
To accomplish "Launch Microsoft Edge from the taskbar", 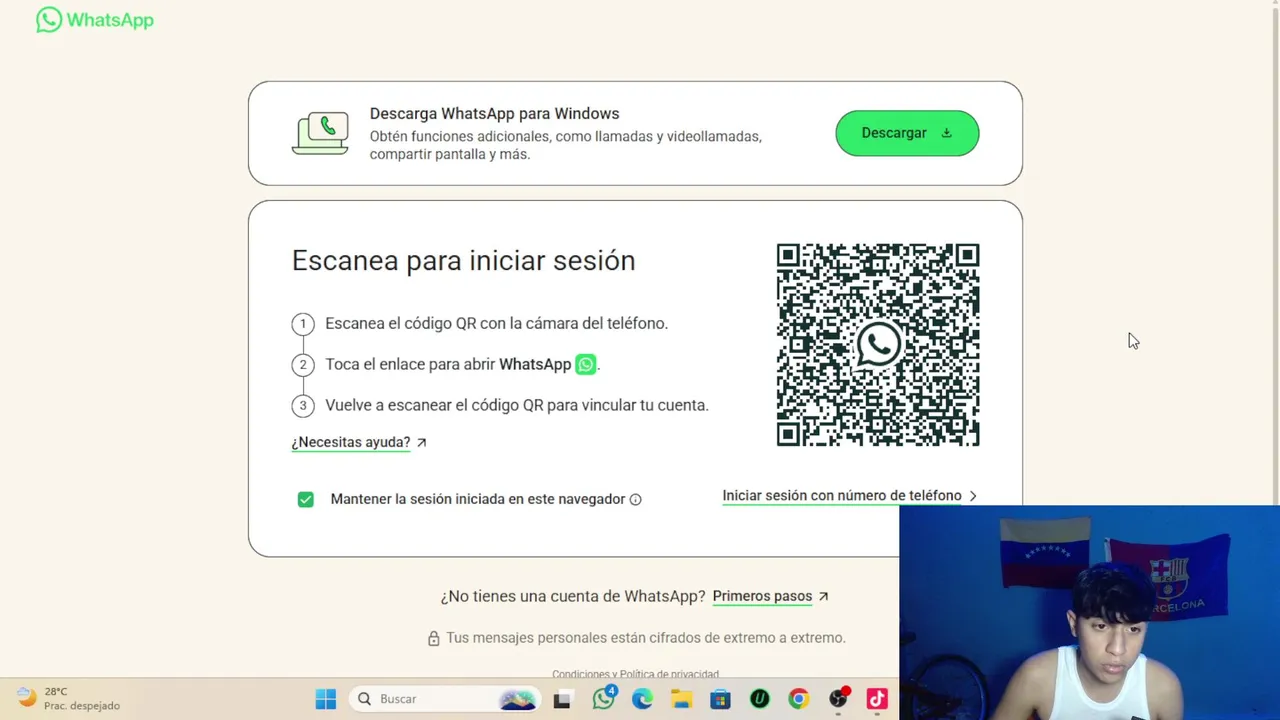I will [x=642, y=699].
